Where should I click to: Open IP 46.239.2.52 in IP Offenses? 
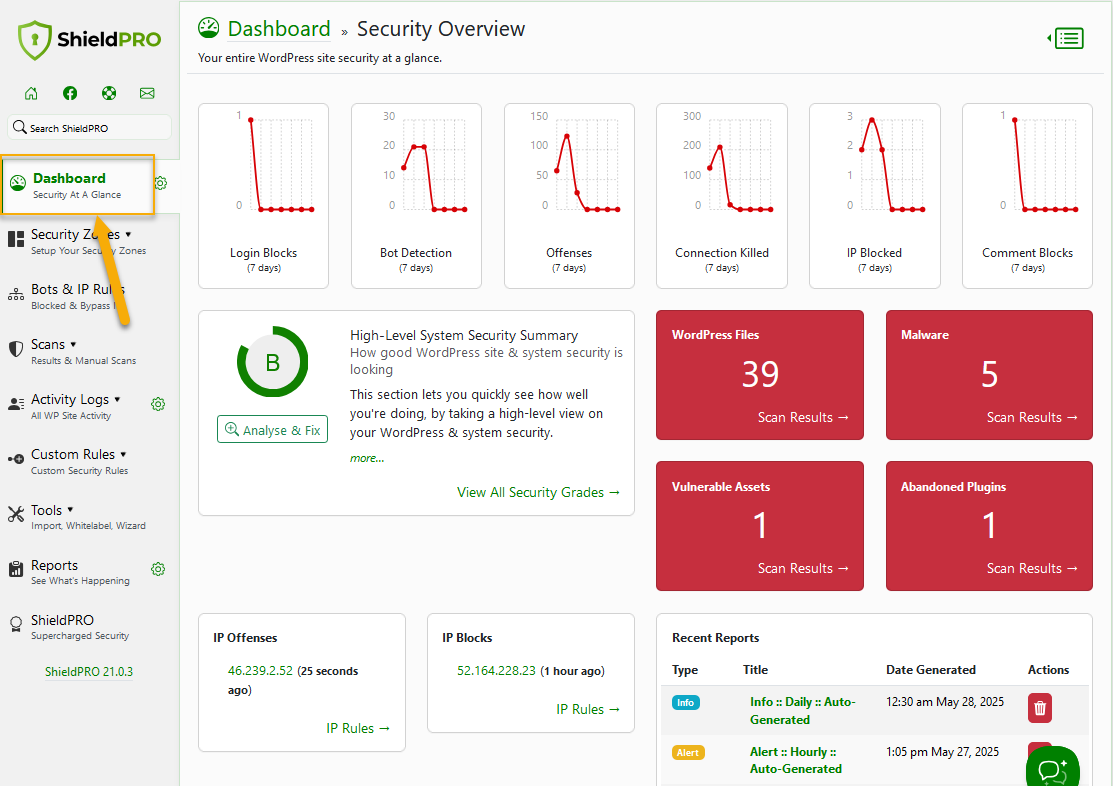tap(260, 671)
